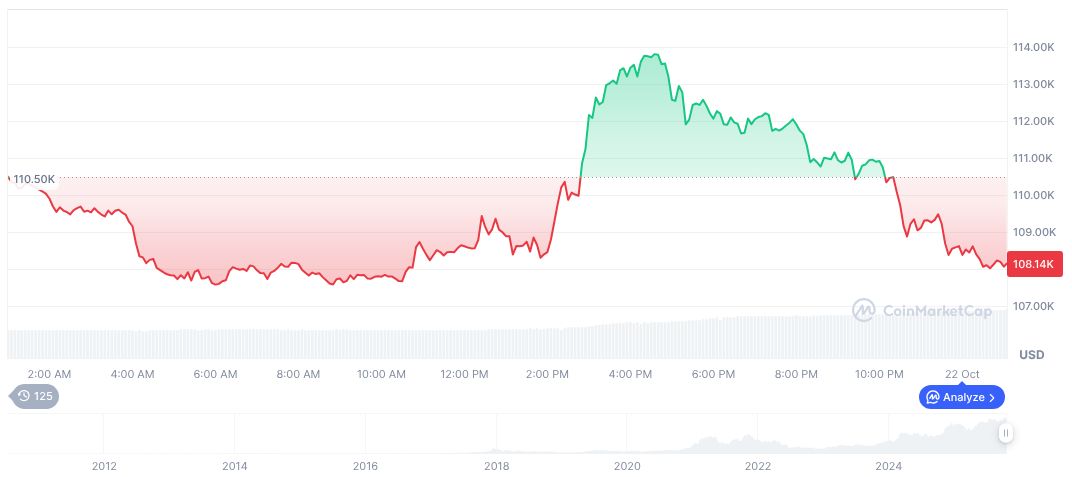Click the 22 Oct date axis label

(x=963, y=374)
